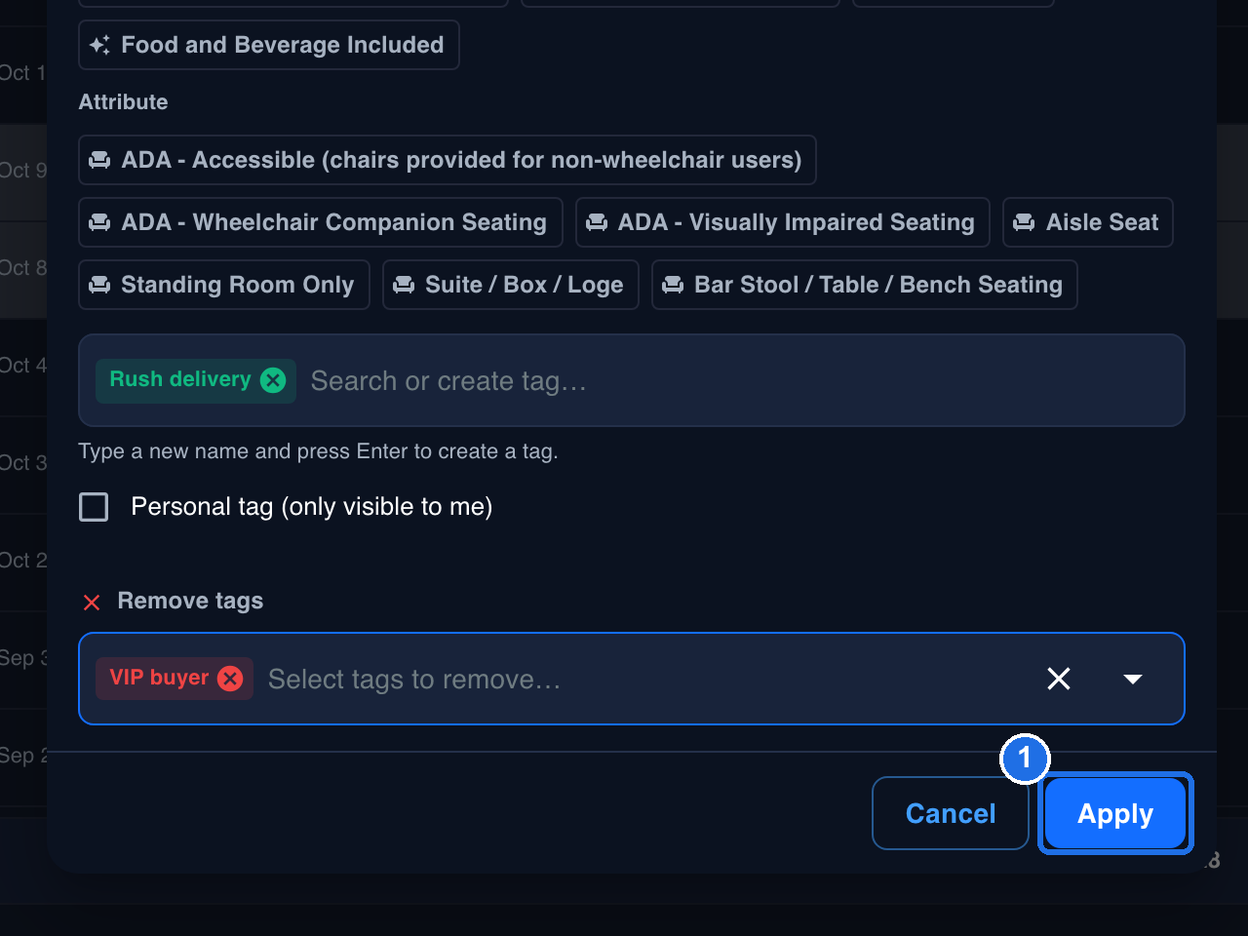1248x936 pixels.
Task: Click seat icon on Aisle Seat tag
Action: pyautogui.click(x=1024, y=222)
